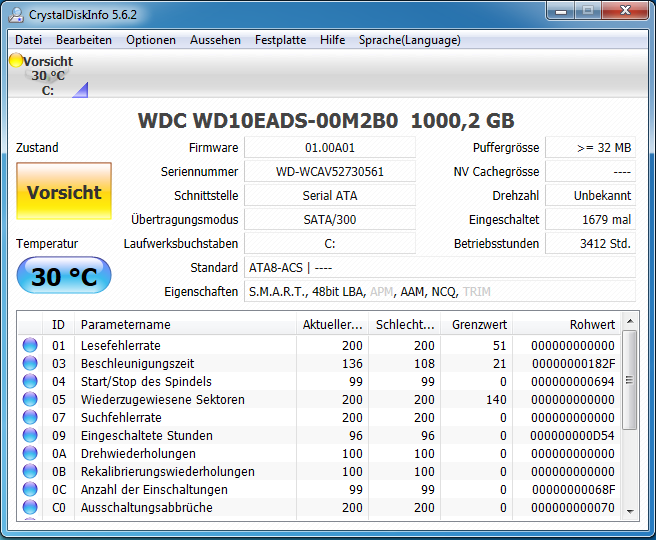Click the Parametername column header

[x=185, y=325]
